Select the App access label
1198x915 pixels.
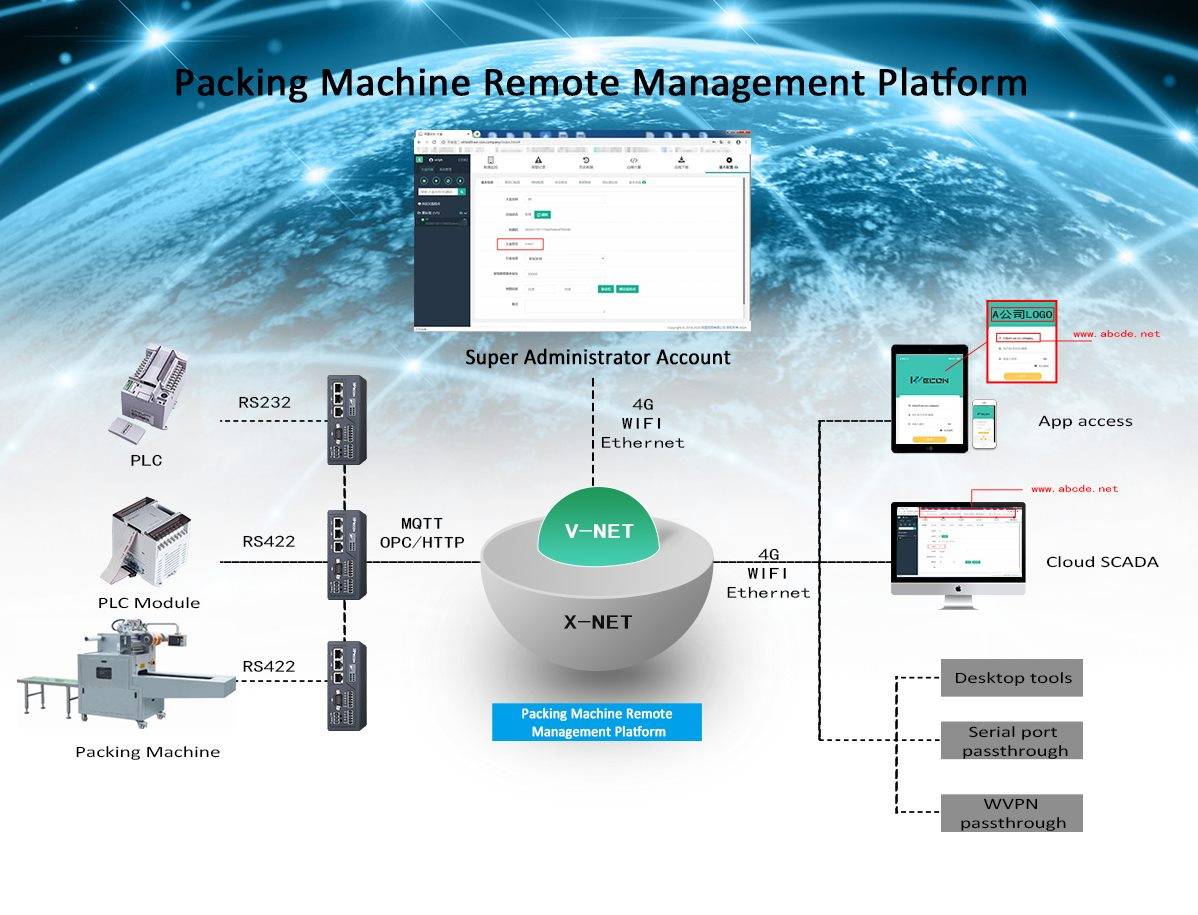1085,421
